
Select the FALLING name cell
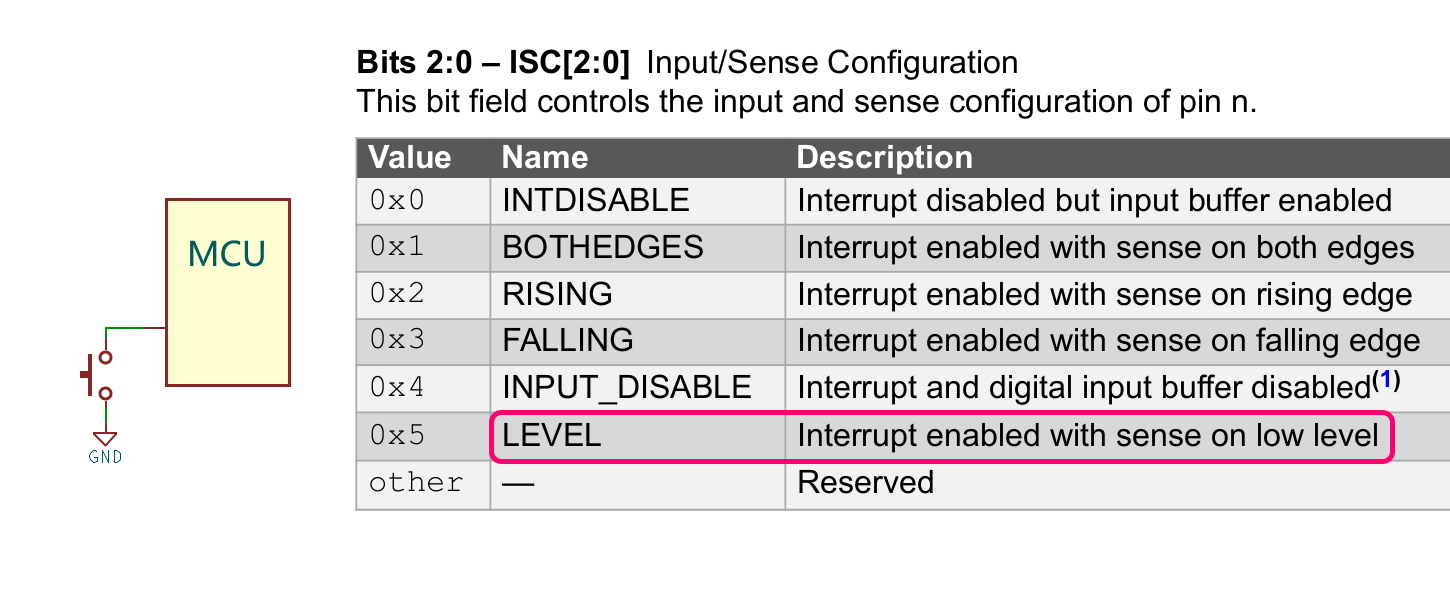click(x=568, y=340)
